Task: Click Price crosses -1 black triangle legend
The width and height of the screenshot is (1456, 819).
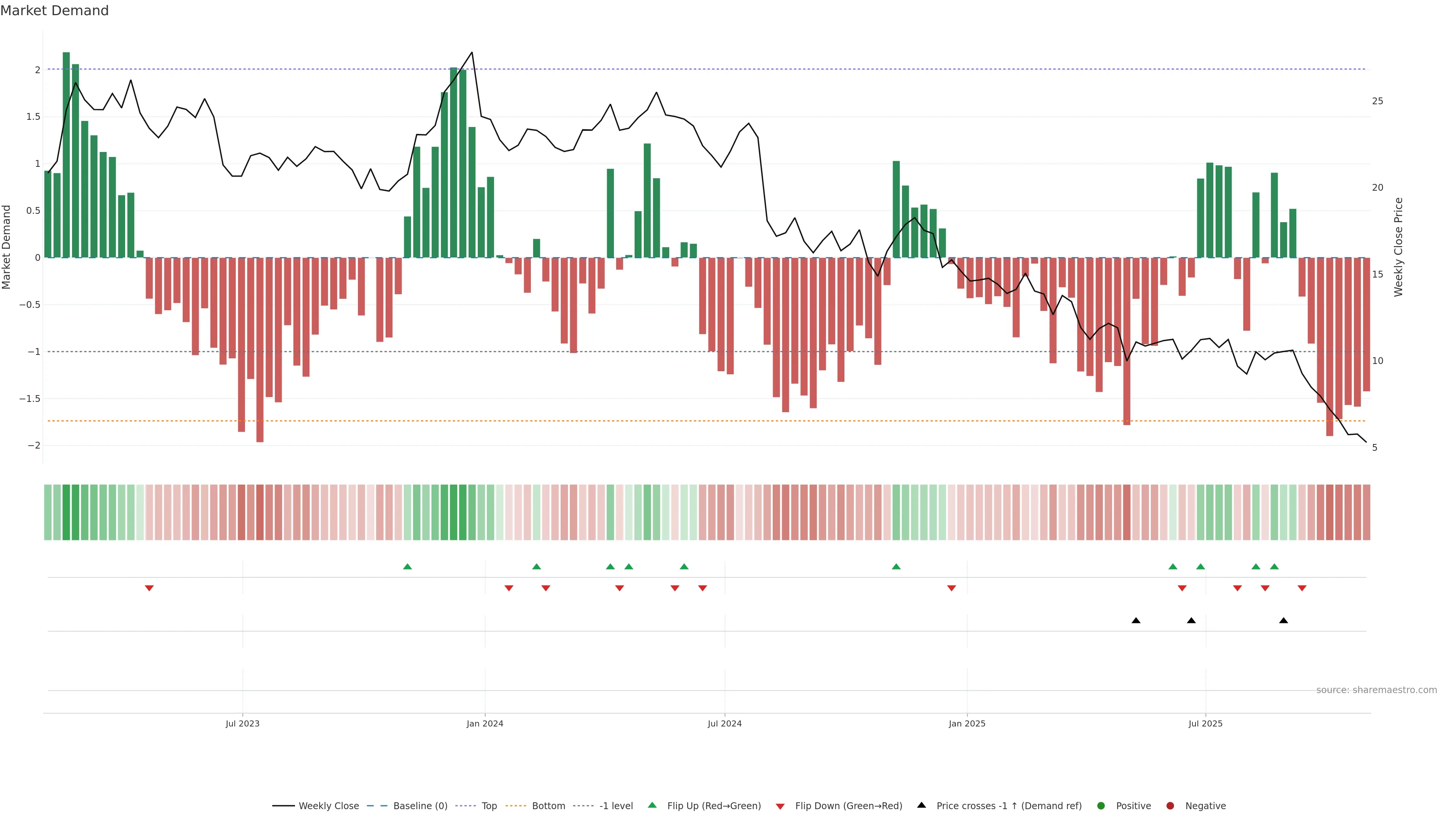Action: click(921, 805)
